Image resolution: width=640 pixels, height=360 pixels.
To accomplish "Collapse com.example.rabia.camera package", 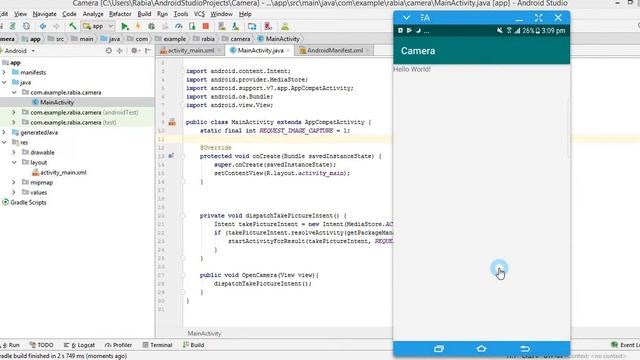I will [x=14, y=93].
